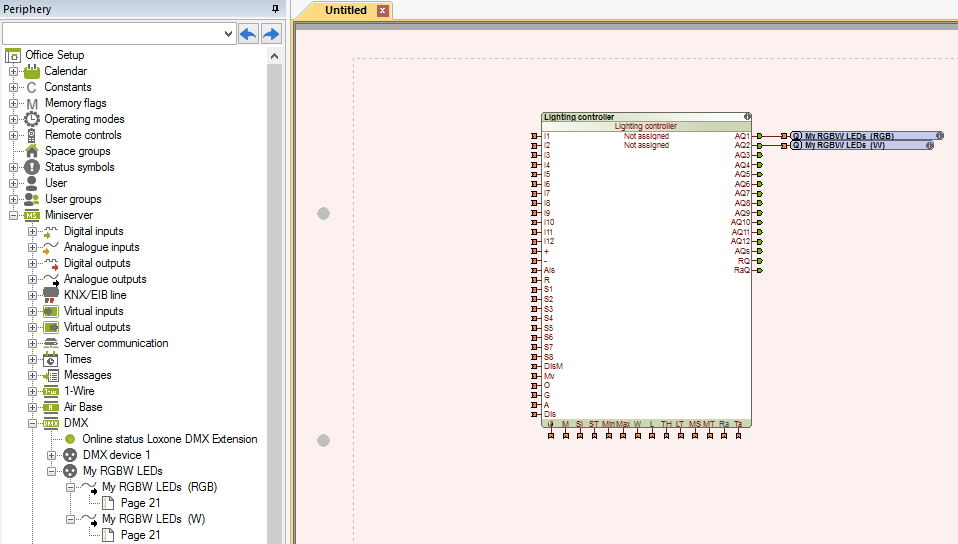Screen dimensions: 958x544
Task: Collapse the Miniserver tree node
Action: [x=14, y=215]
